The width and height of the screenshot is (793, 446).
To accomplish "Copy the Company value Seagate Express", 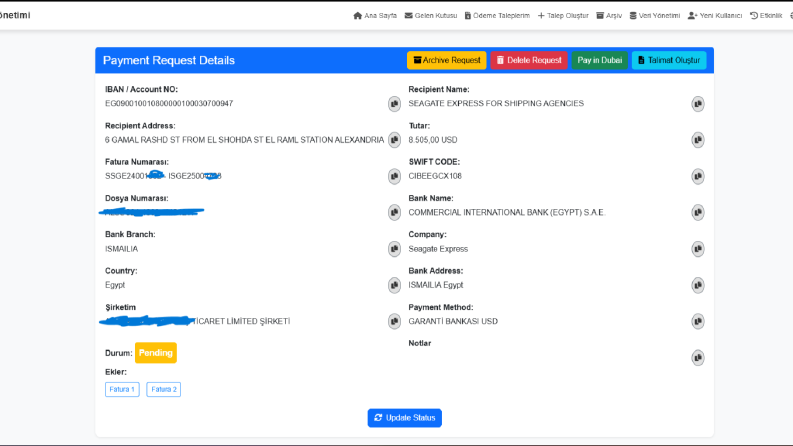I will click(697, 249).
